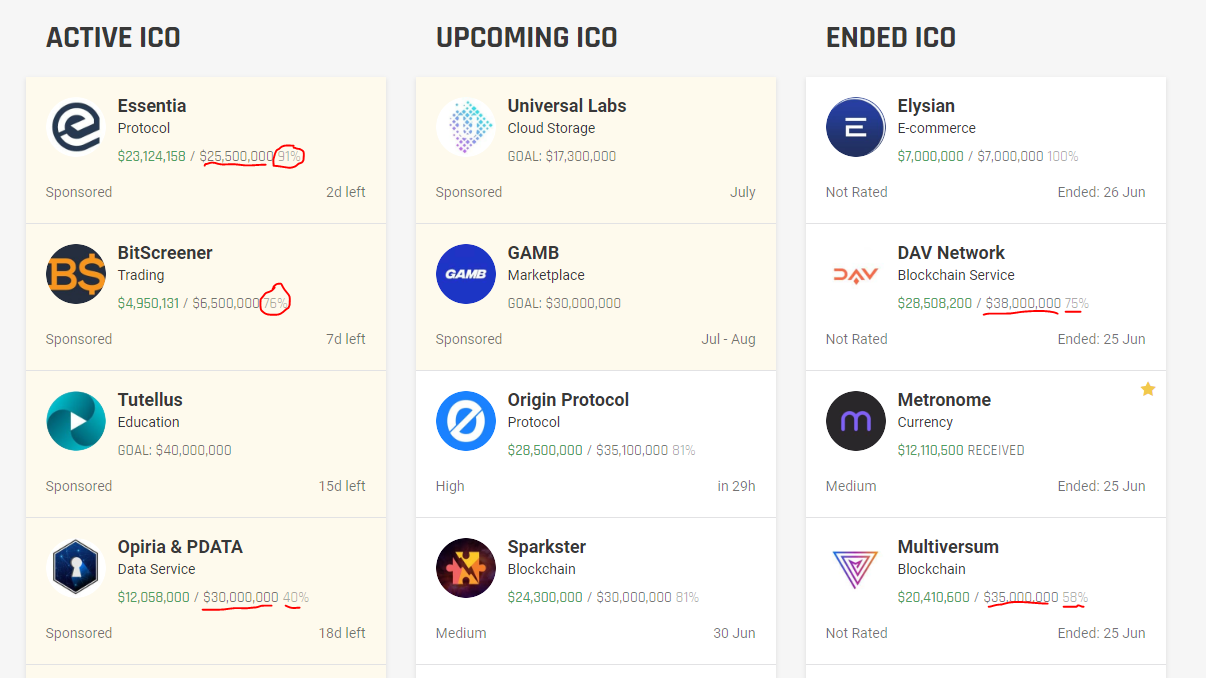Click the Sparkster puzzle logo
The width and height of the screenshot is (1206, 678).
[x=466, y=568]
